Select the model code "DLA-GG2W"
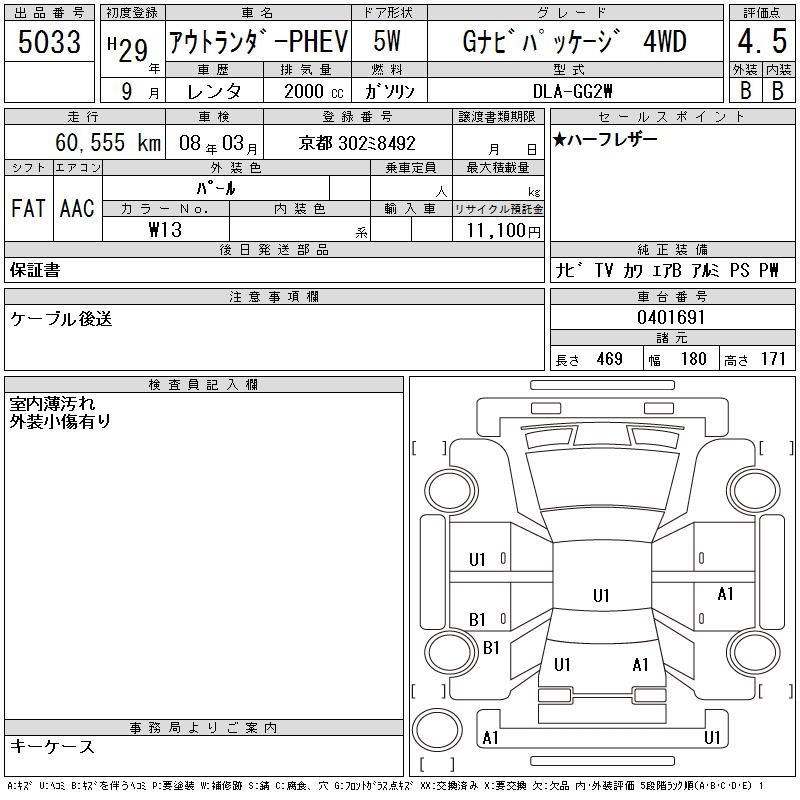Screen dimensions: 800x800 click(x=572, y=91)
